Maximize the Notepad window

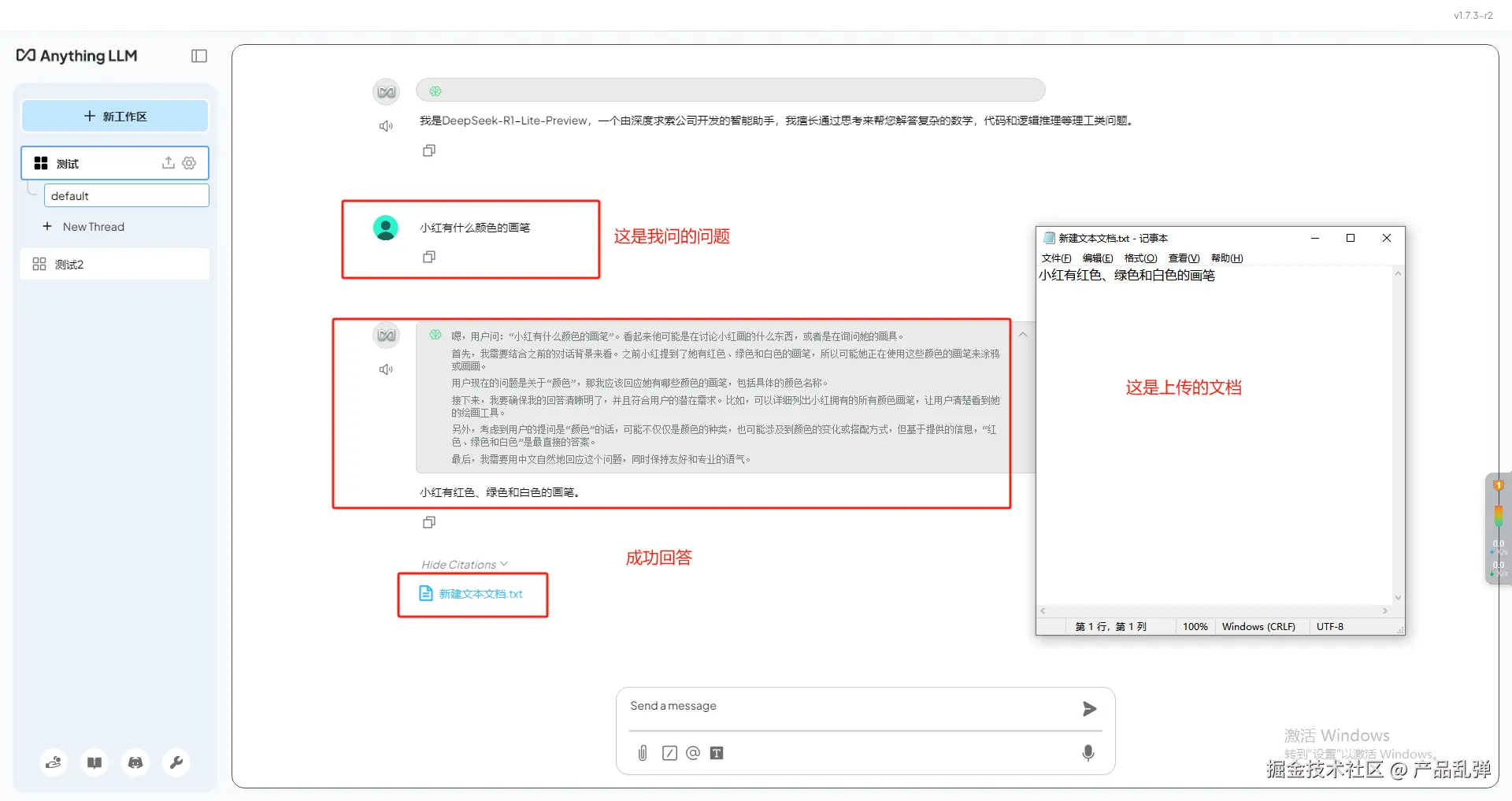click(x=1351, y=238)
